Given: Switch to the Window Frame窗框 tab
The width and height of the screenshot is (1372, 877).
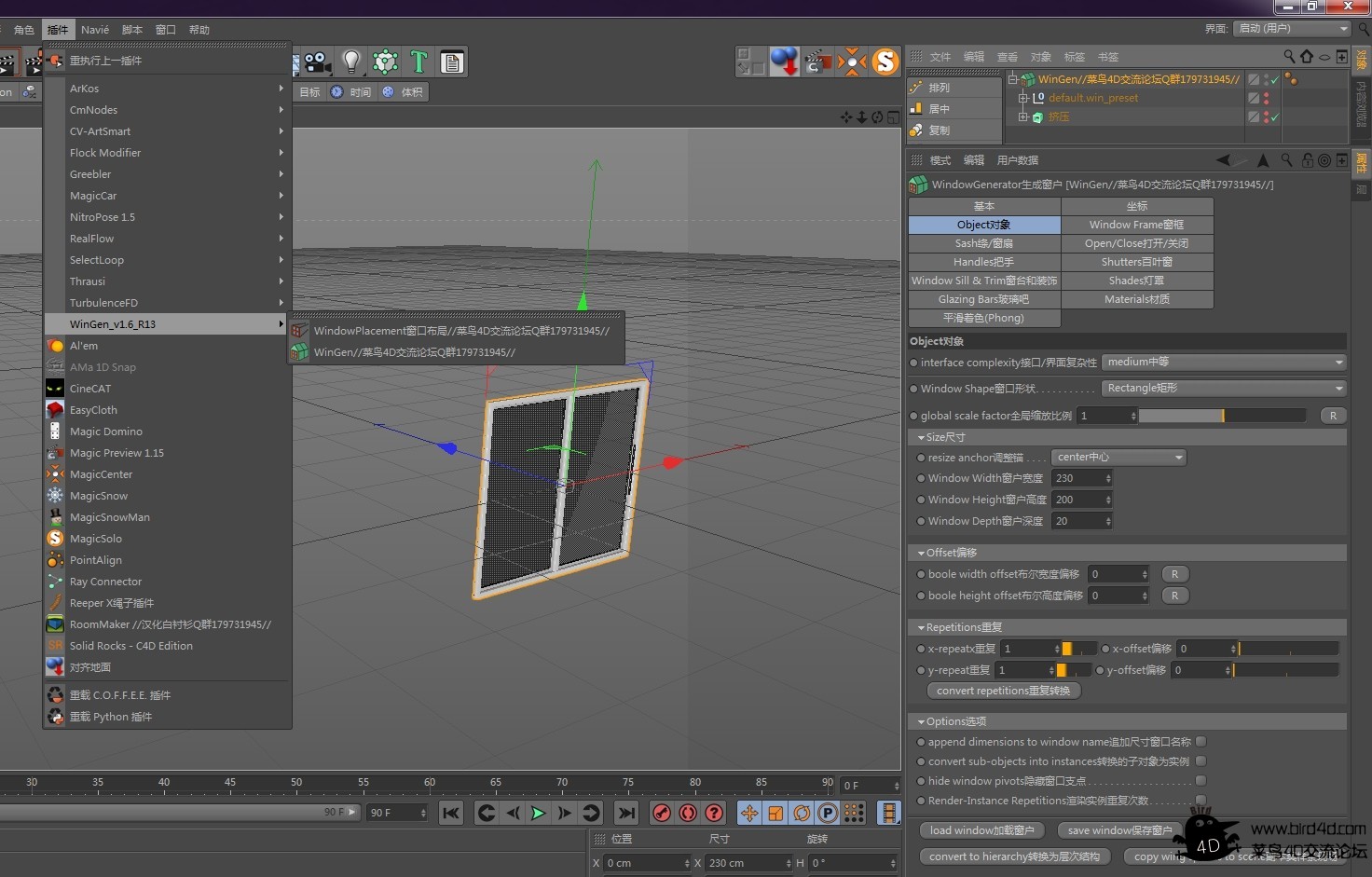Looking at the screenshot, I should point(1136,224).
